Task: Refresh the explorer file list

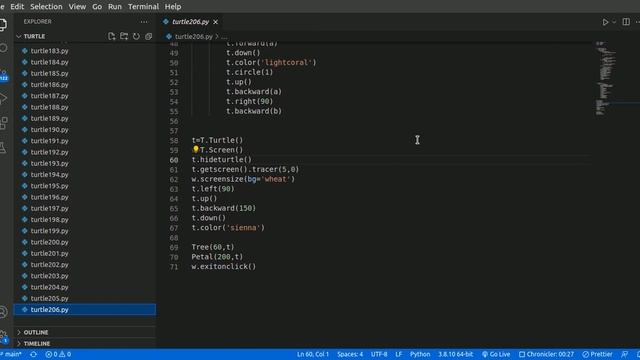Action: (136, 36)
